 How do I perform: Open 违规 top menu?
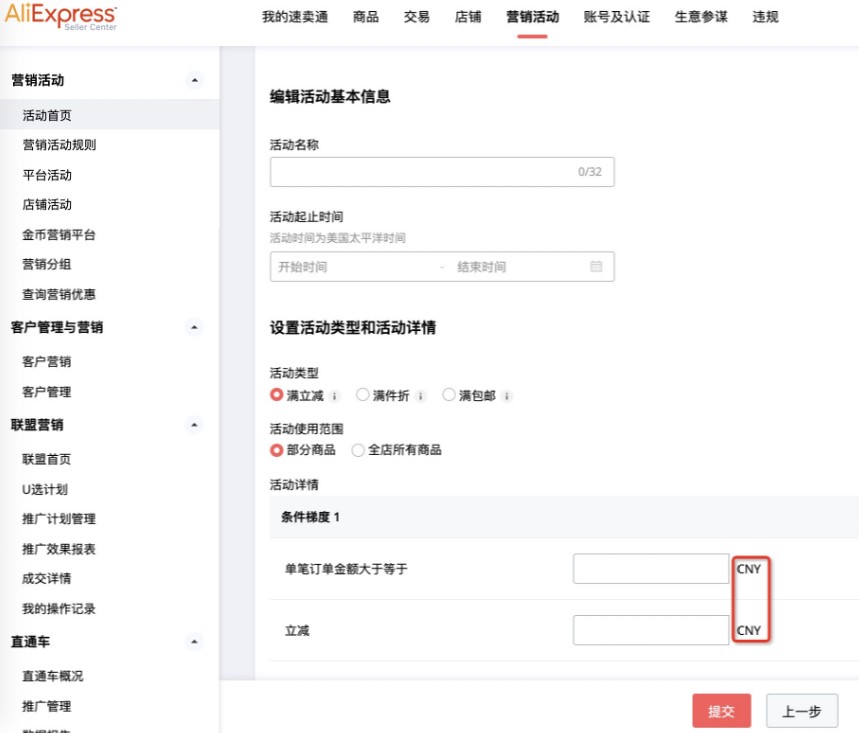pos(765,17)
